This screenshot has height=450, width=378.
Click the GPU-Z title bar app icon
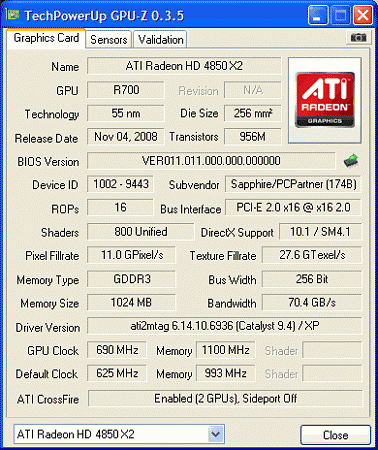click(x=13, y=15)
